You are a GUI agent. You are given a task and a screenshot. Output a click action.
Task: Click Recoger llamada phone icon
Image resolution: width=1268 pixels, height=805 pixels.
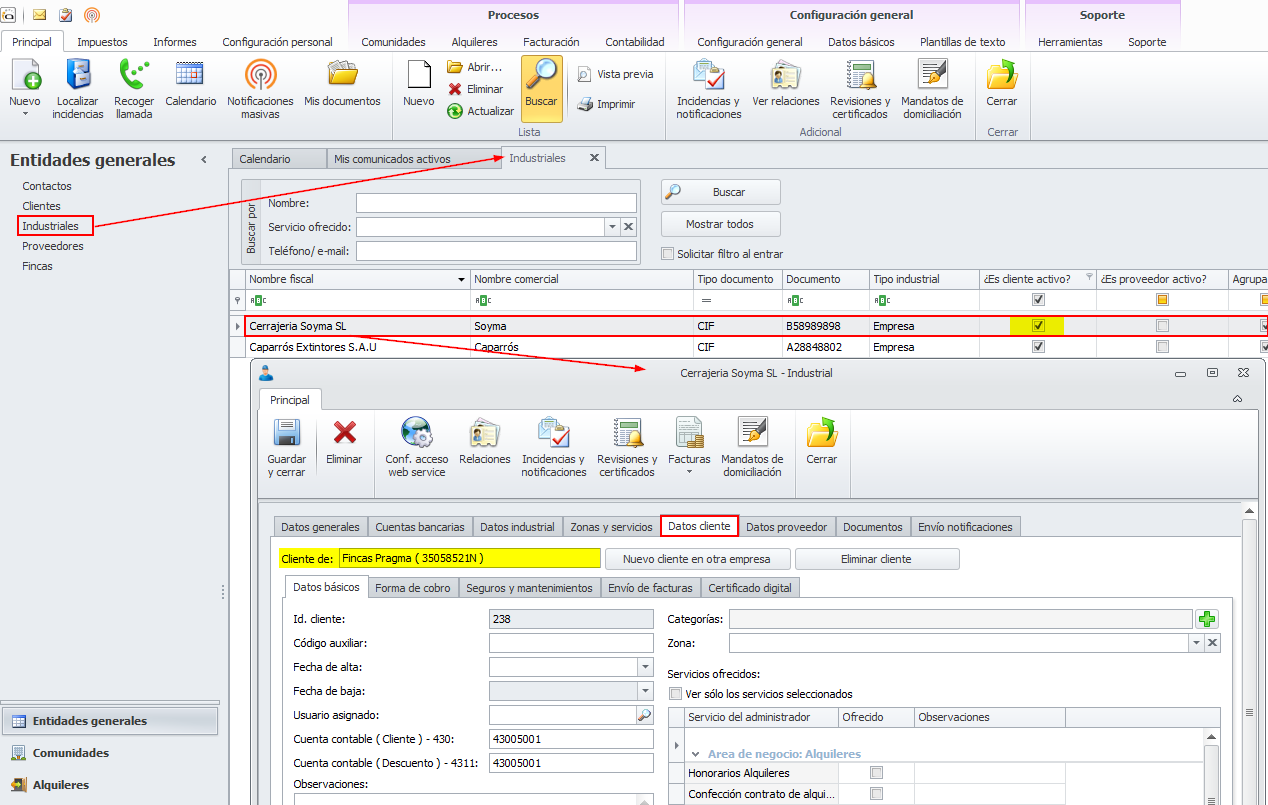coord(134,90)
